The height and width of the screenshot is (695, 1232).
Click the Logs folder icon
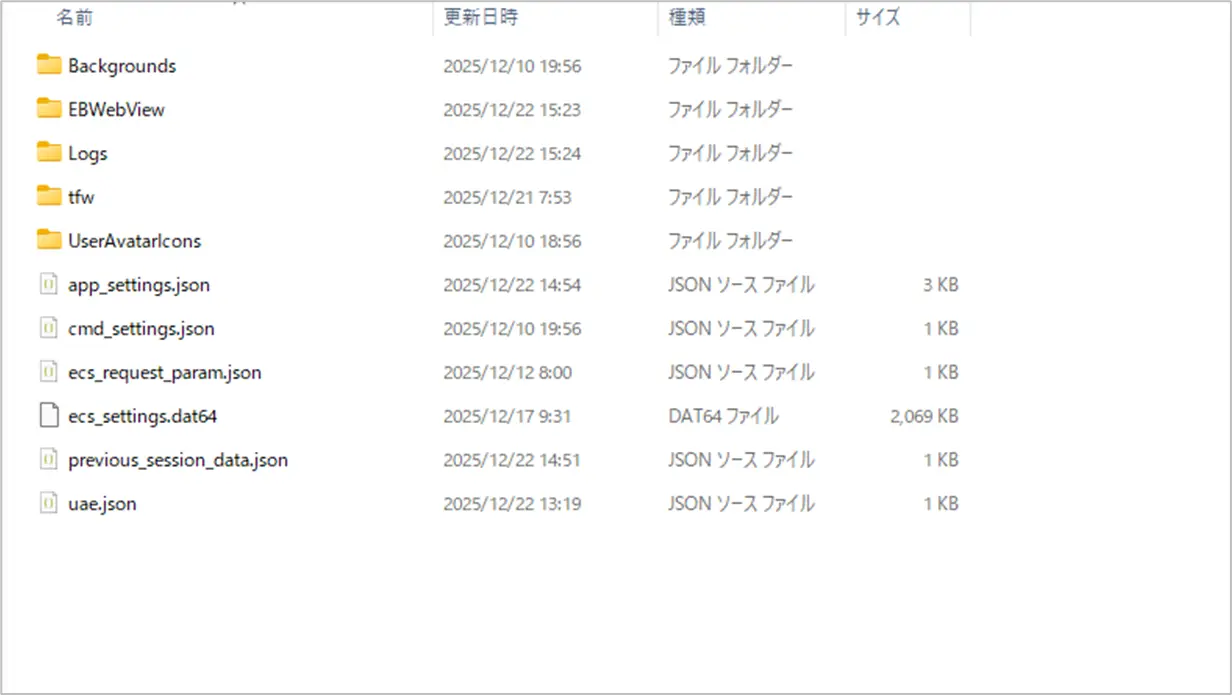pos(49,152)
